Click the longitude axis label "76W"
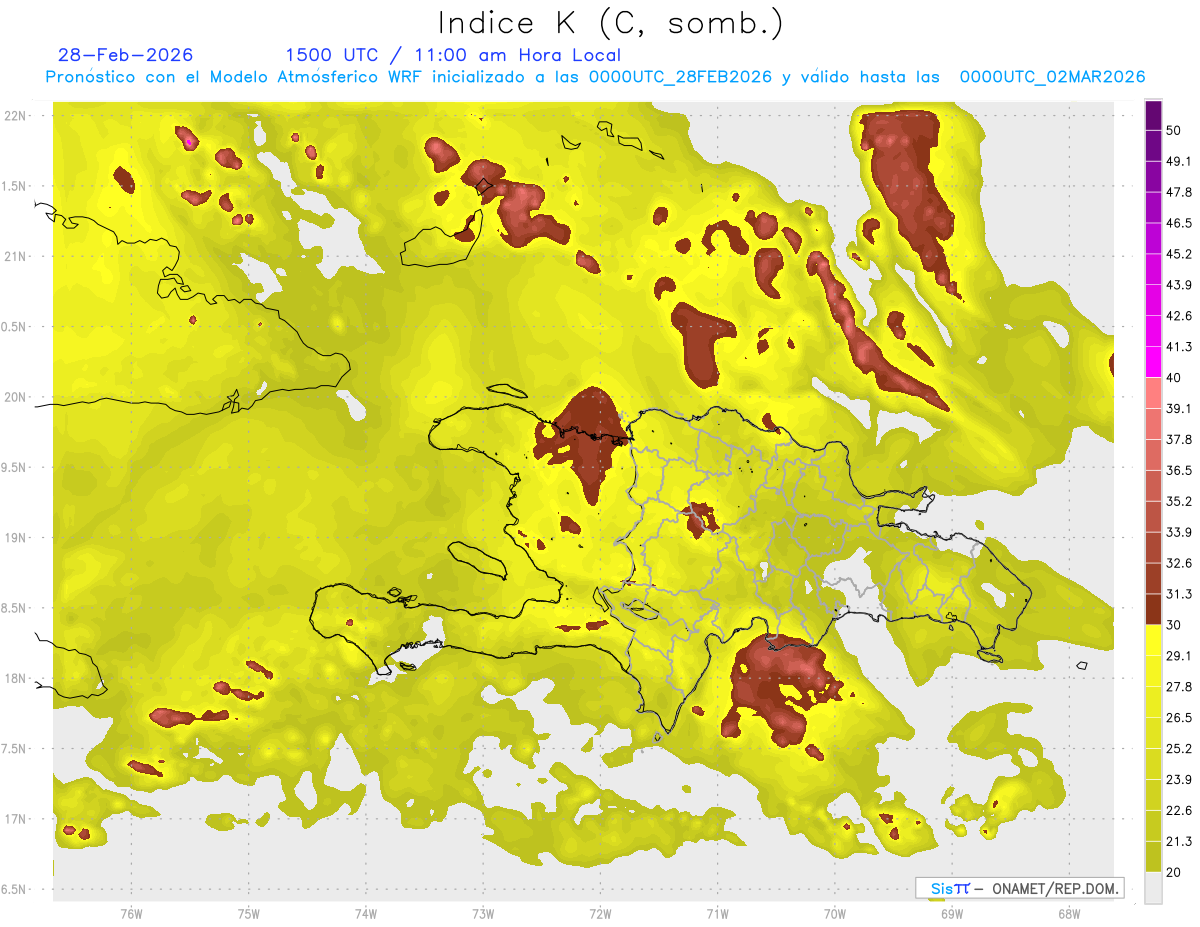Image resolution: width=1200 pixels, height=927 pixels. pyautogui.click(x=131, y=913)
